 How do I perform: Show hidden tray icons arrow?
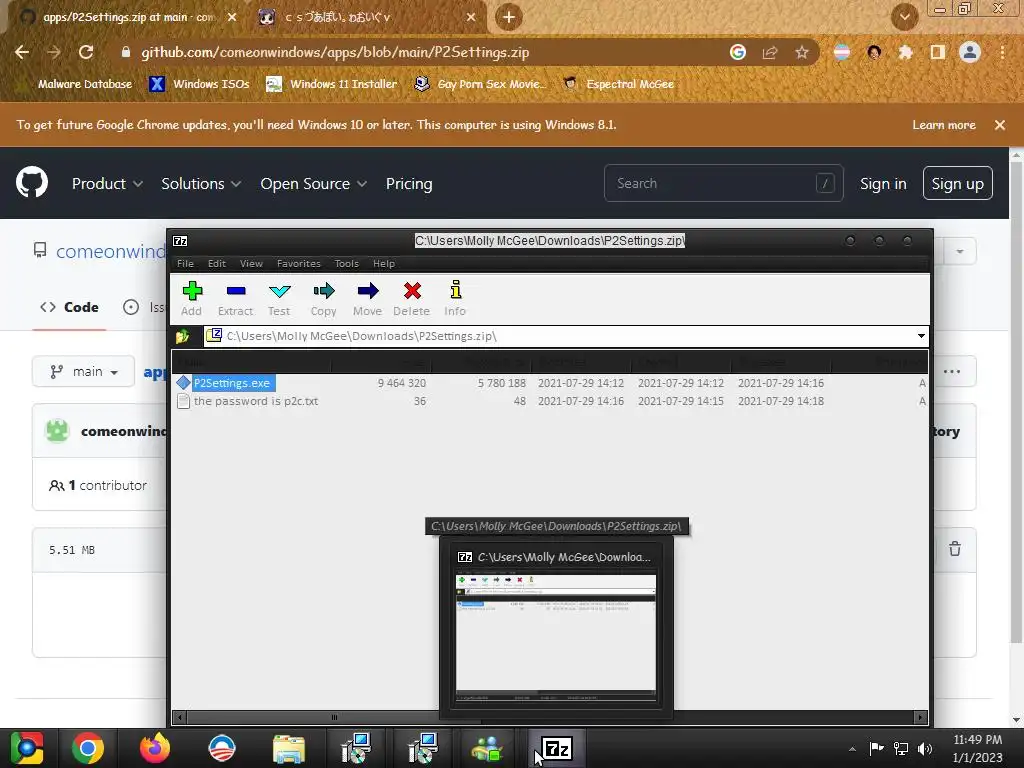point(852,749)
